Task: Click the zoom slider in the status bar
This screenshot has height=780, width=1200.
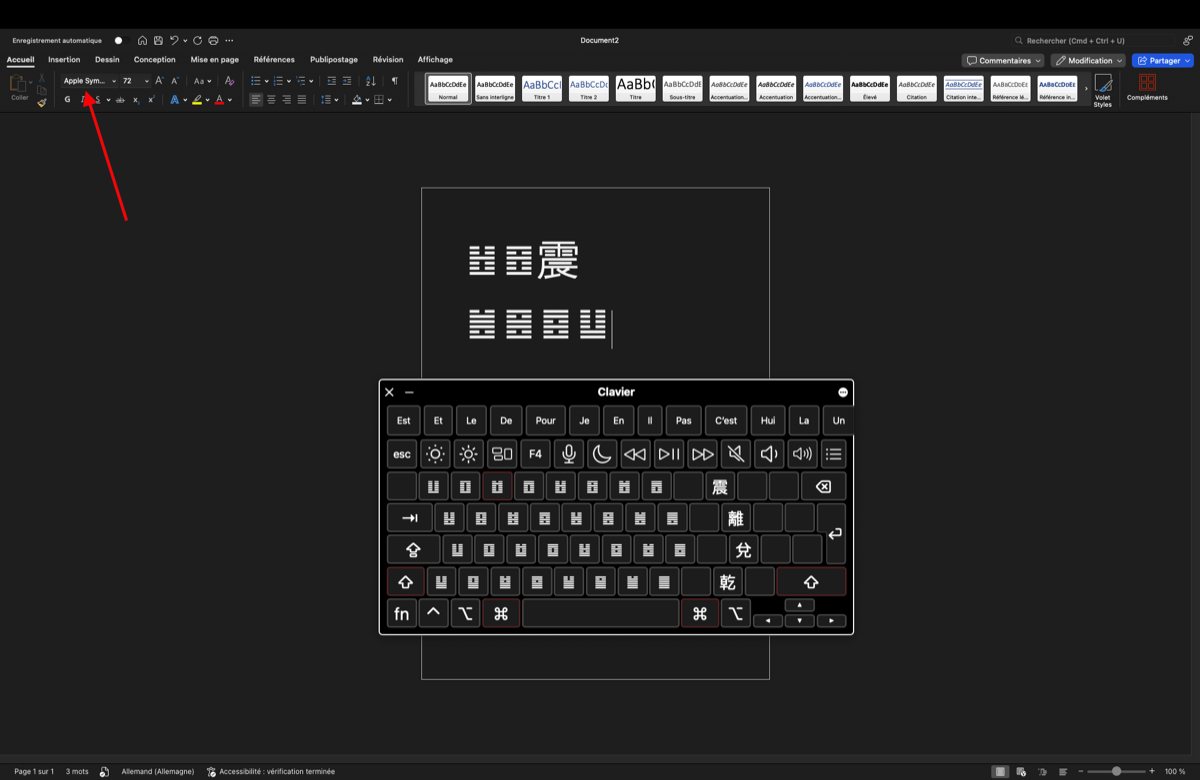Action: pos(1116,772)
